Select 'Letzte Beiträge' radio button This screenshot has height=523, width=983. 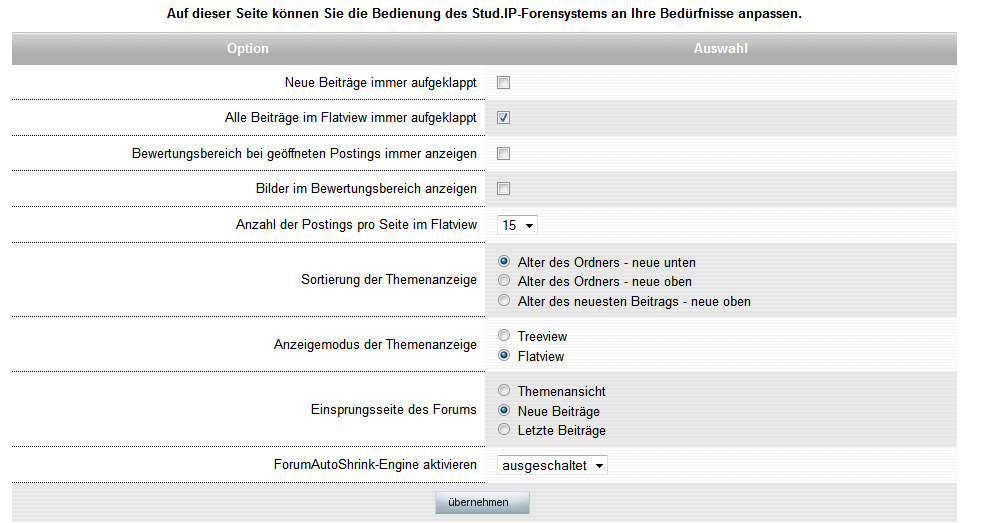504,430
